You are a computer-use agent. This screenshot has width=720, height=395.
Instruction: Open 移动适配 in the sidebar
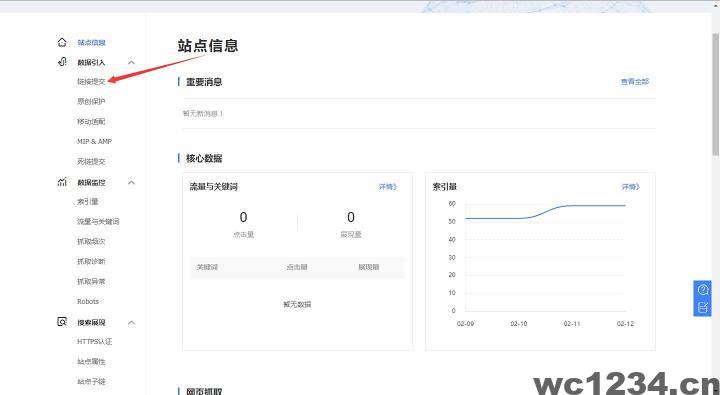(91, 121)
